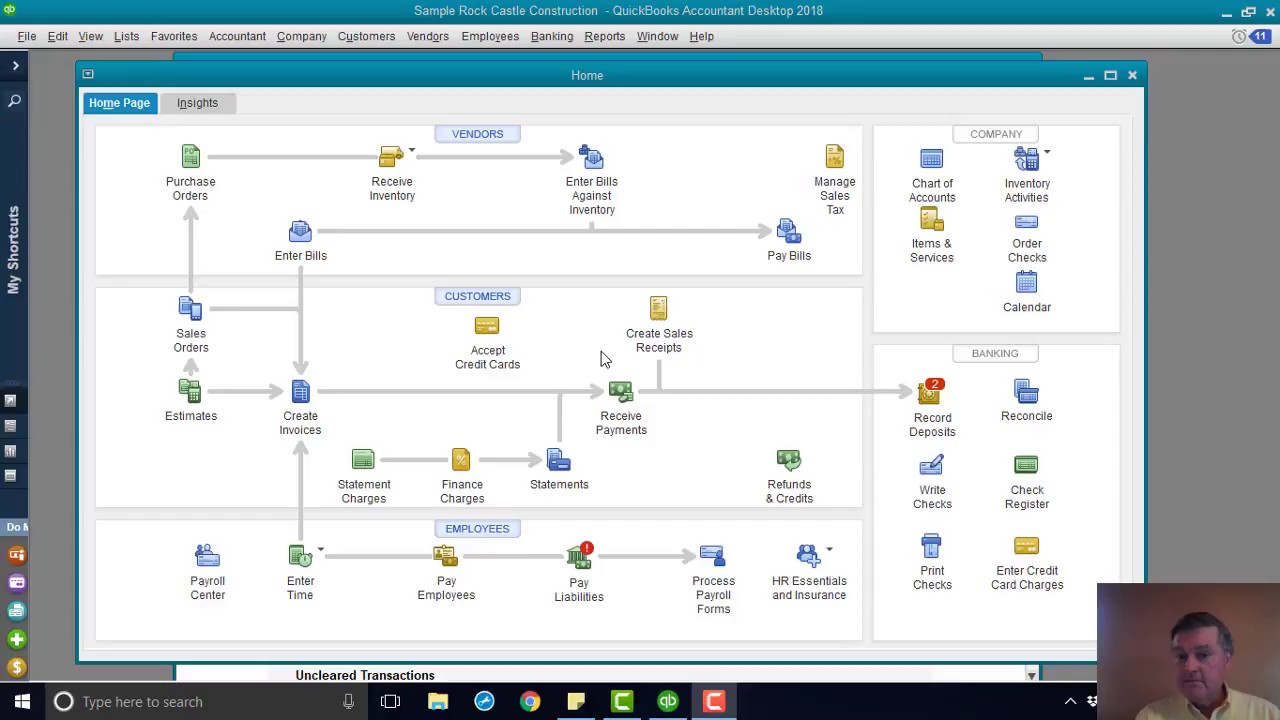1280x720 pixels.
Task: Open Purchase Orders icon
Action: tap(190, 157)
